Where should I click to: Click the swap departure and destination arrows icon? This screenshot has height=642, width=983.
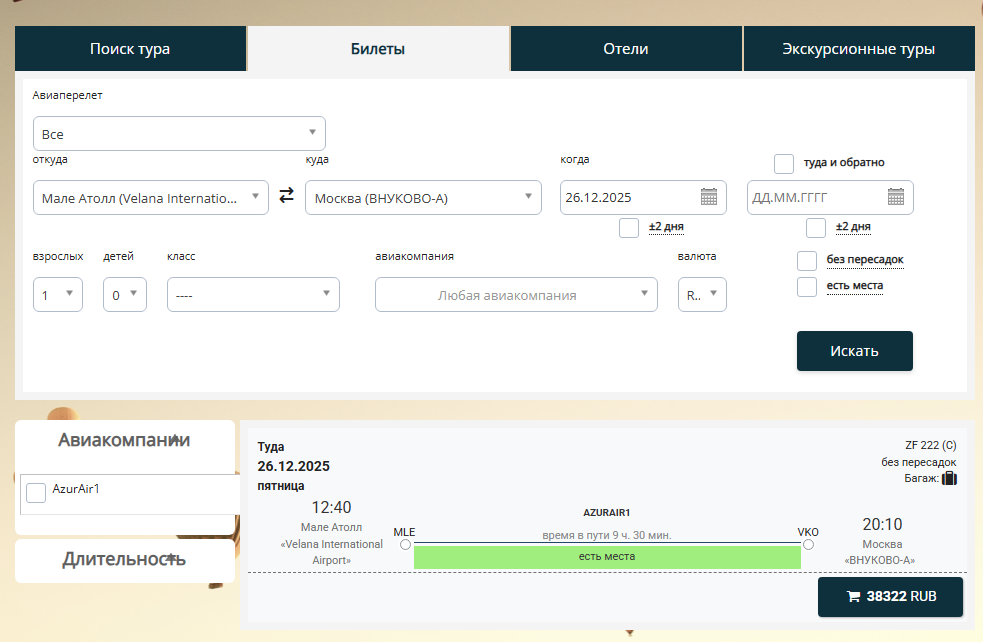(287, 197)
